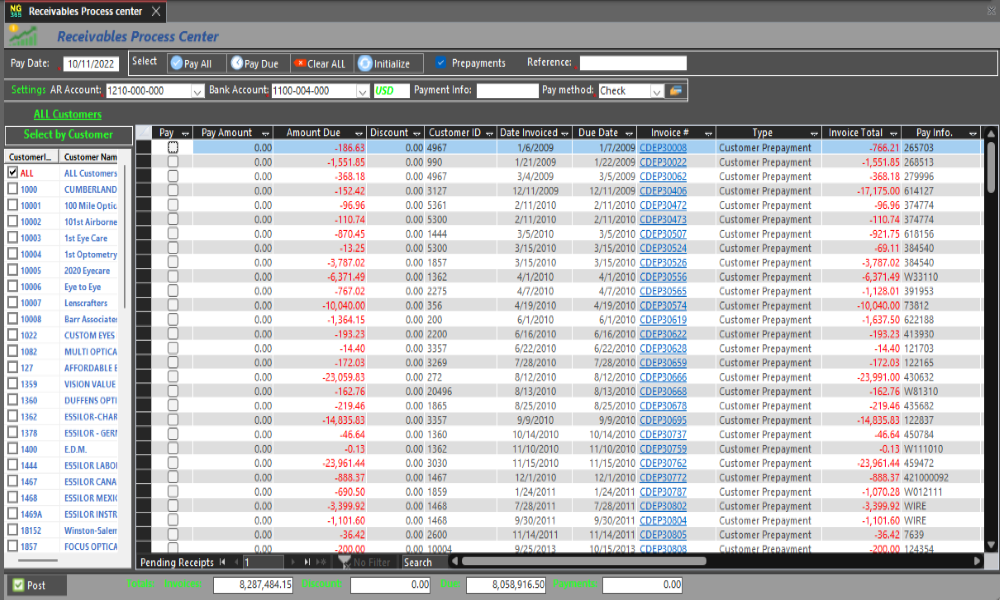
Task: Click the Initialize refresh icon
Action: (x=364, y=63)
